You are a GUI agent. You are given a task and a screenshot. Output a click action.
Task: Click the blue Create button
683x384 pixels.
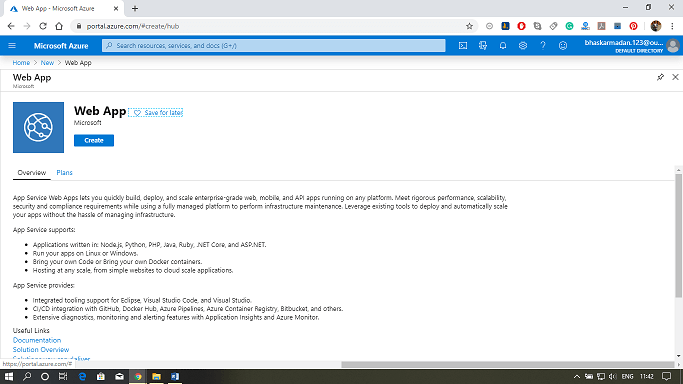pyautogui.click(x=94, y=140)
